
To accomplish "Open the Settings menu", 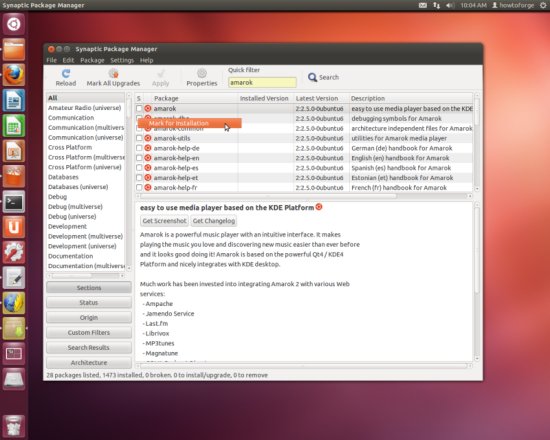I will 122,60.
